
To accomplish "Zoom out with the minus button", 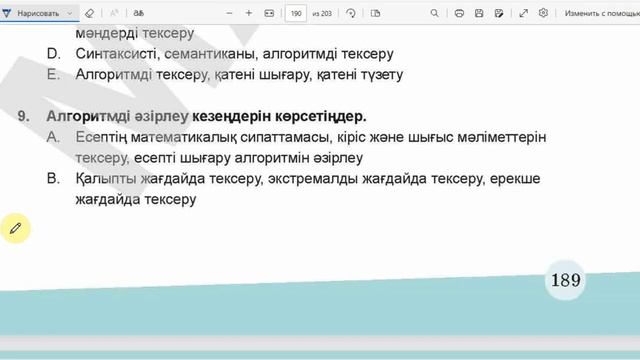I will [x=229, y=13].
